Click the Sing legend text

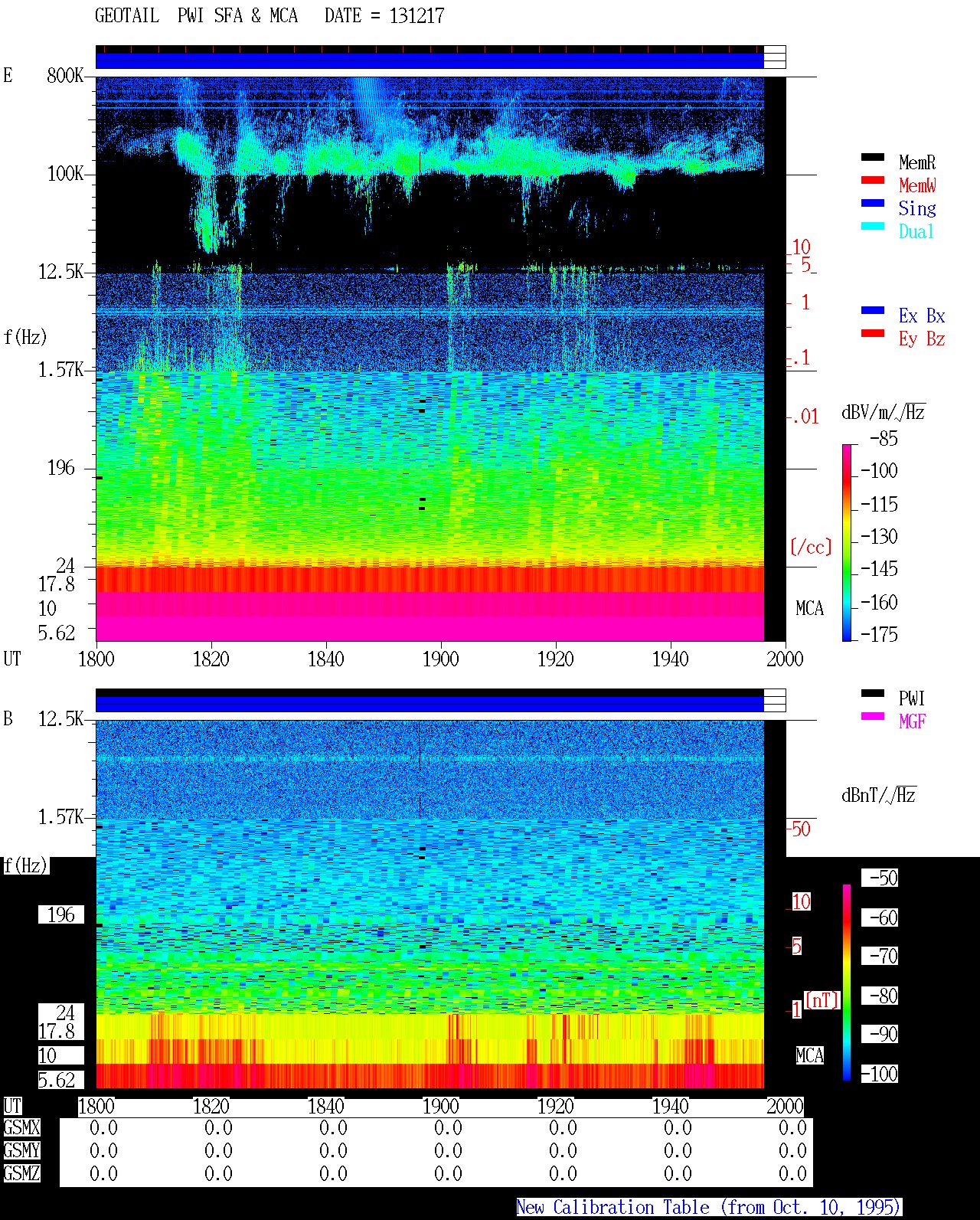pos(917,208)
